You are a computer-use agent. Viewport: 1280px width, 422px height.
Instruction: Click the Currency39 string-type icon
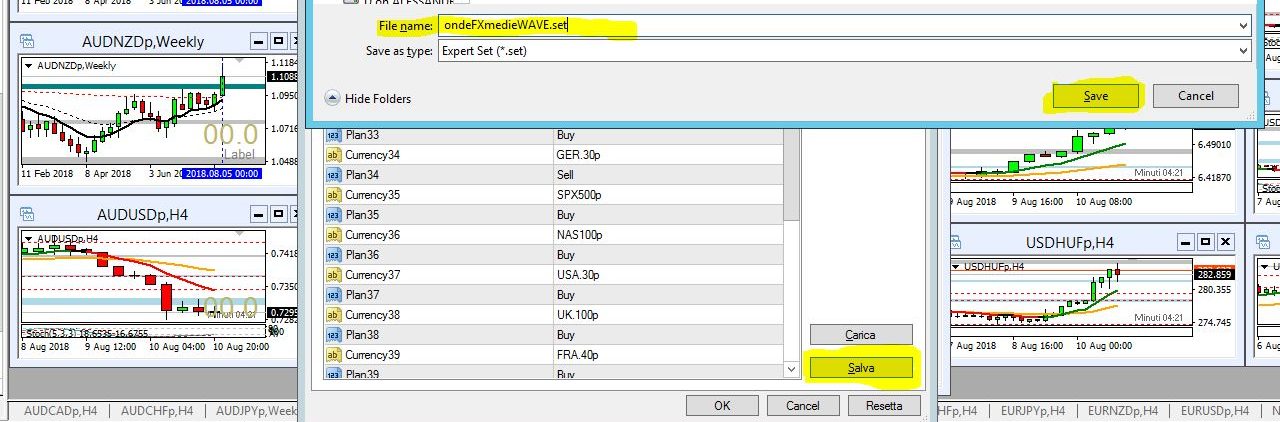[x=334, y=355]
